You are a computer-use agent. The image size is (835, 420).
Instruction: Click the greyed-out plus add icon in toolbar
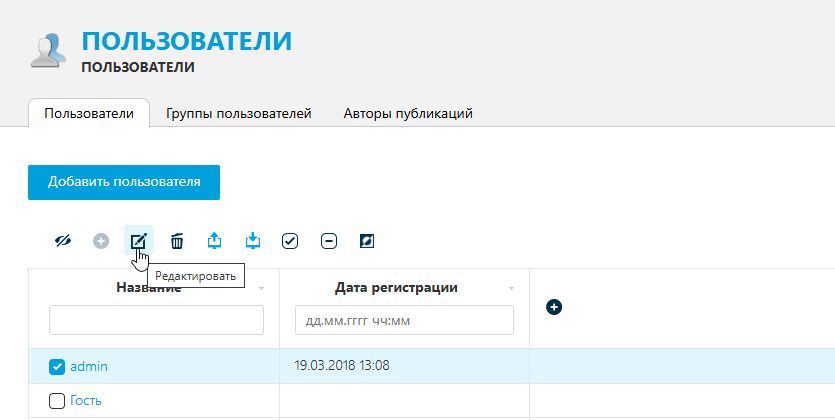pyautogui.click(x=101, y=241)
